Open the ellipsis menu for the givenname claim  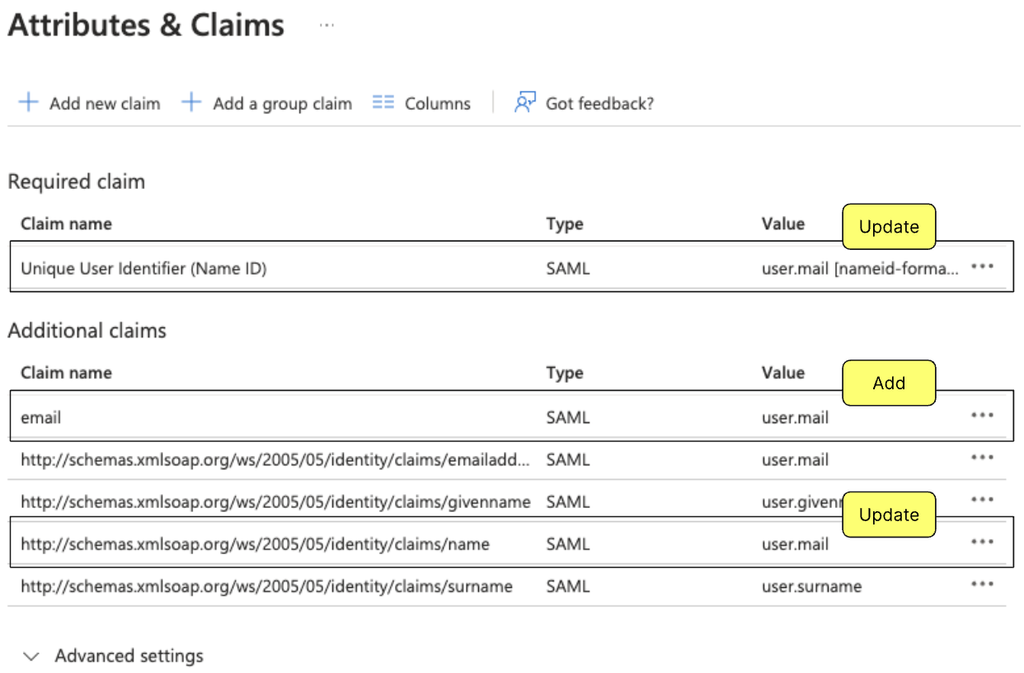pyautogui.click(x=982, y=501)
